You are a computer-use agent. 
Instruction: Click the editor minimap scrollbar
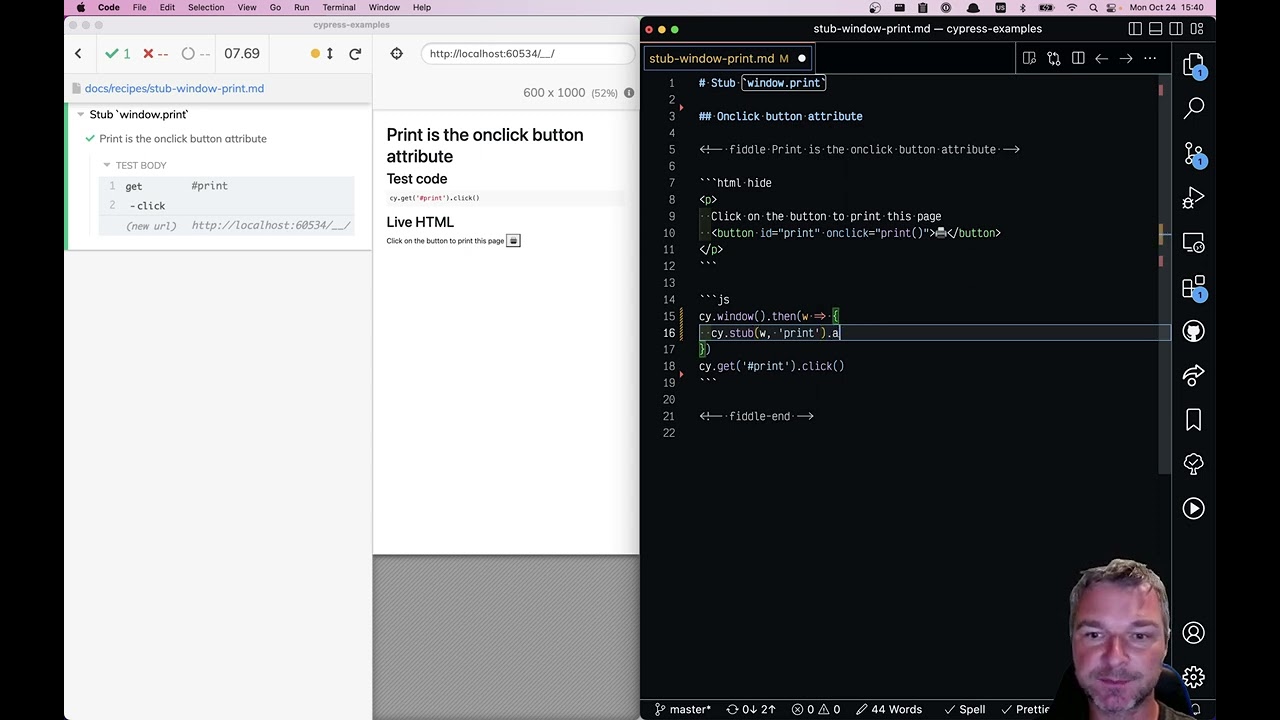point(1165,275)
